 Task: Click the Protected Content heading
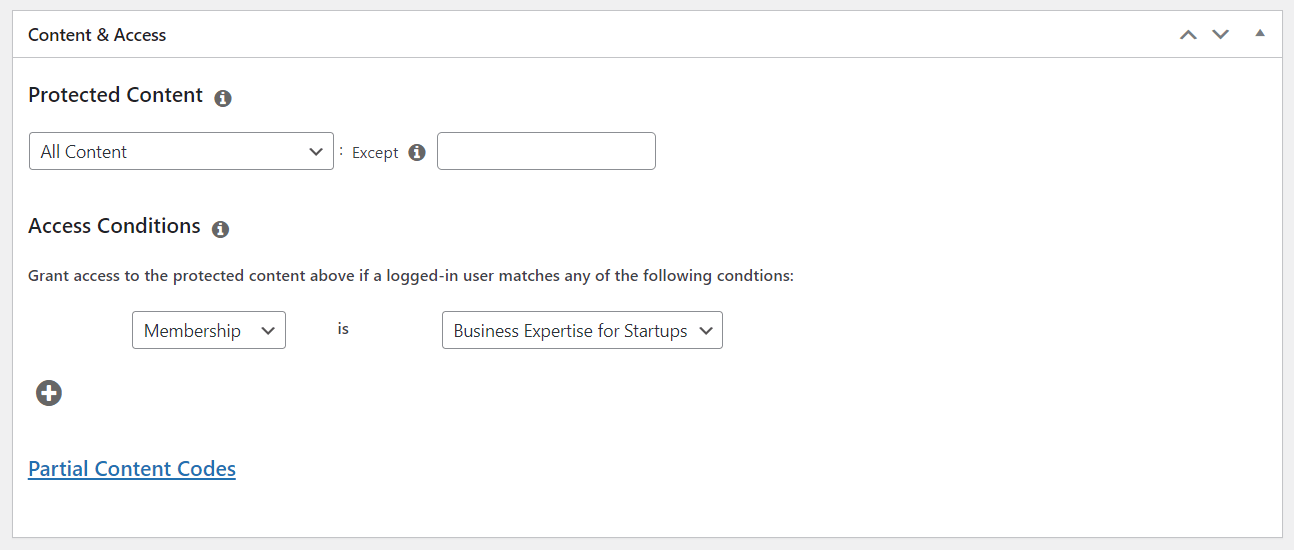(x=116, y=95)
